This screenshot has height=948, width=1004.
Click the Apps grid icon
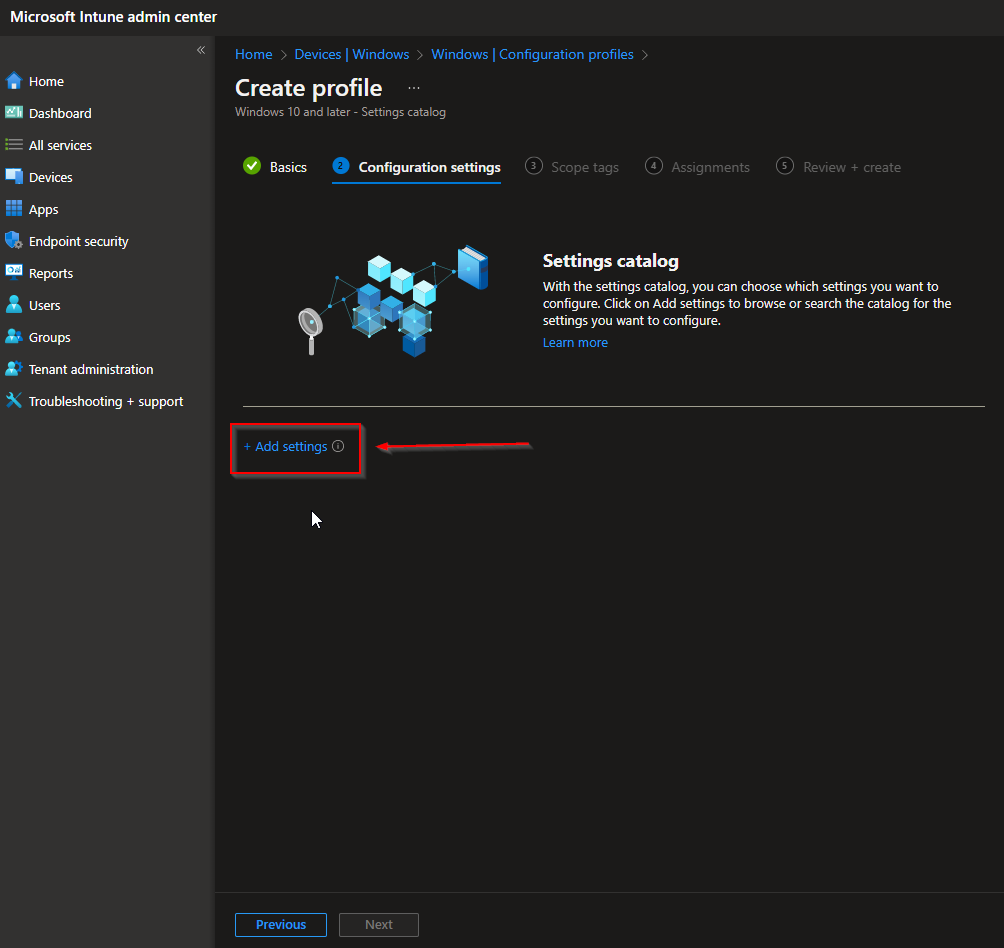click(13, 209)
